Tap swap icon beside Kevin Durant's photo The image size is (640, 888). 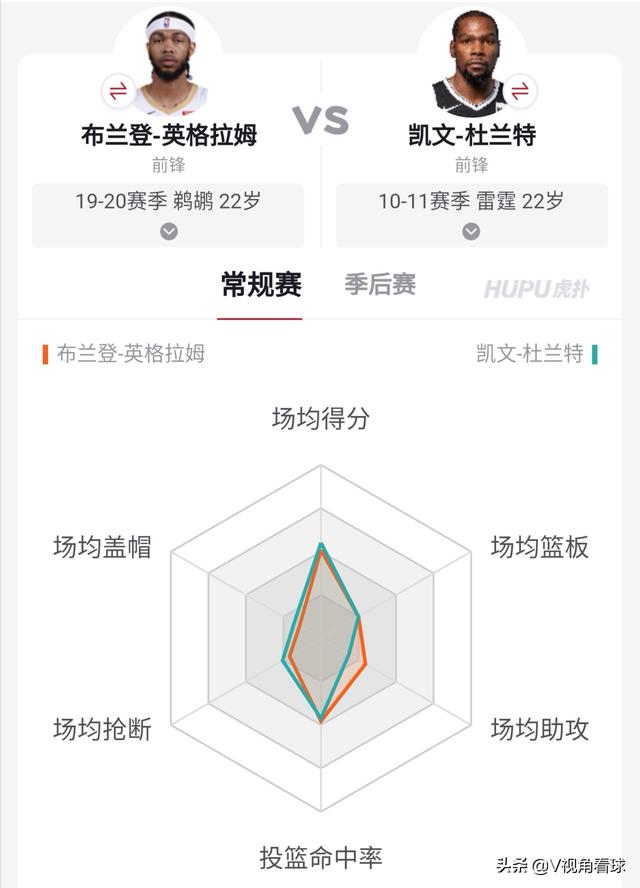tap(520, 91)
